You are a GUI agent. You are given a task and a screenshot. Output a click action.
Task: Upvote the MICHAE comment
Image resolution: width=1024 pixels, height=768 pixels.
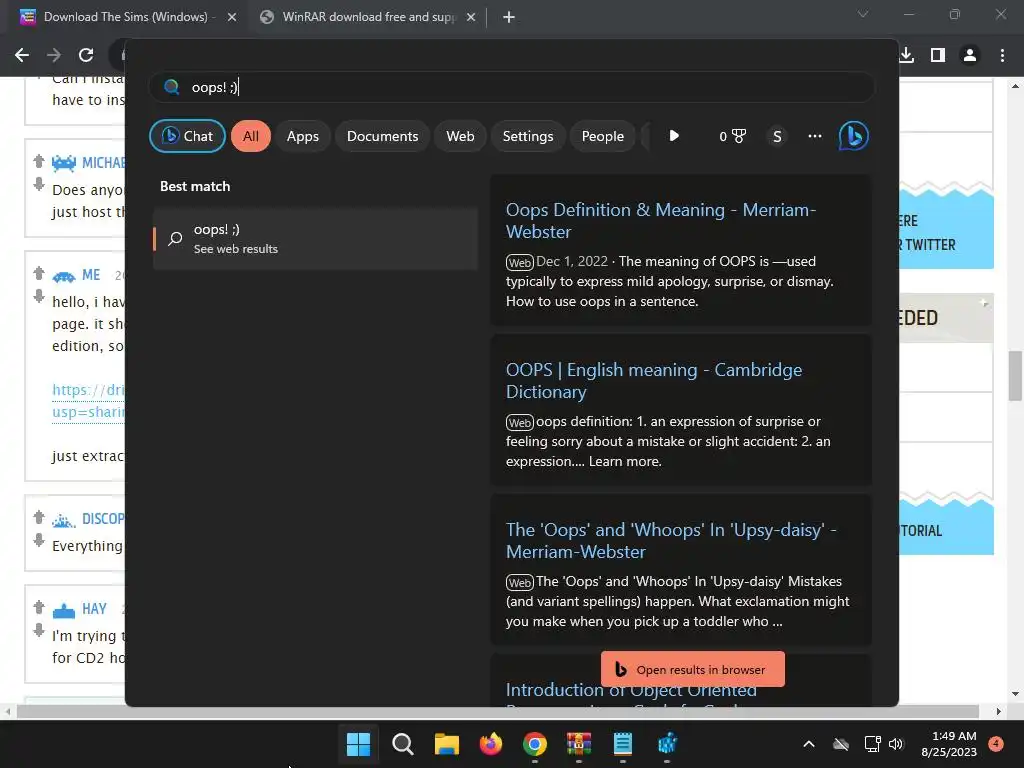[x=39, y=161]
